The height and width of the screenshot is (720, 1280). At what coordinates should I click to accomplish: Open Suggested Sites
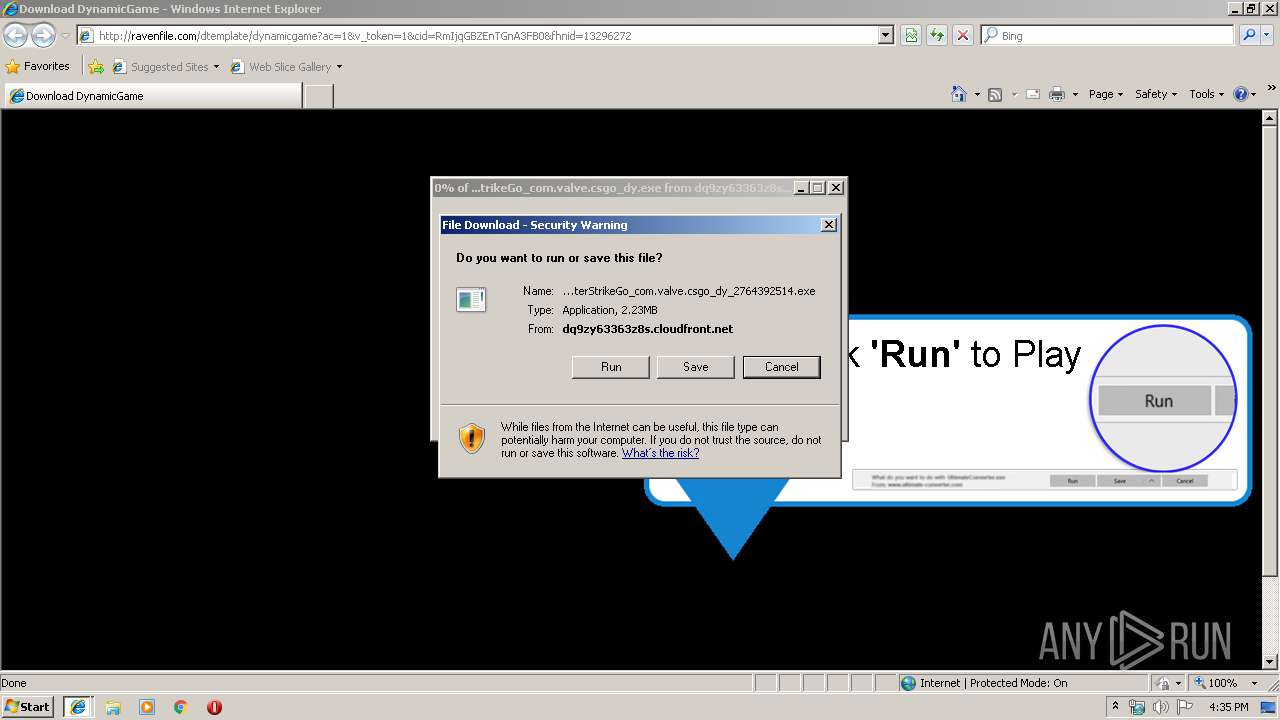coord(165,67)
